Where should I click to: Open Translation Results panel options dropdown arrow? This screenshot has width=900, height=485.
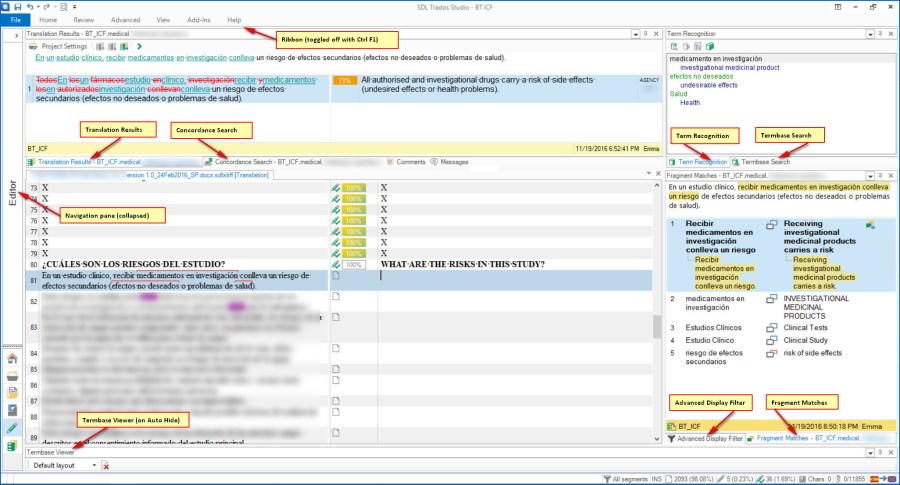click(x=635, y=34)
